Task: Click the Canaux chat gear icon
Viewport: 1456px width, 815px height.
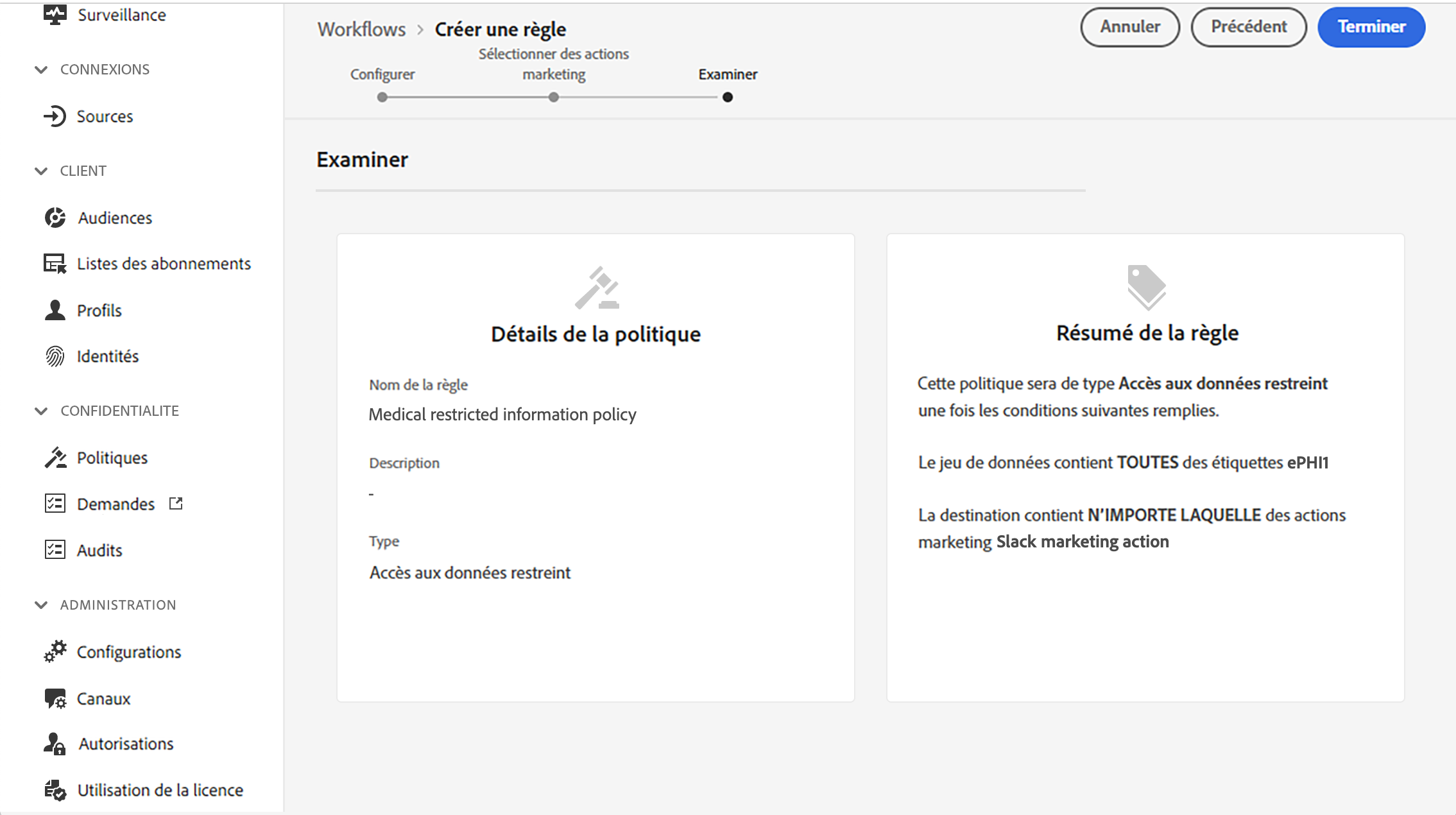Action: click(x=55, y=698)
